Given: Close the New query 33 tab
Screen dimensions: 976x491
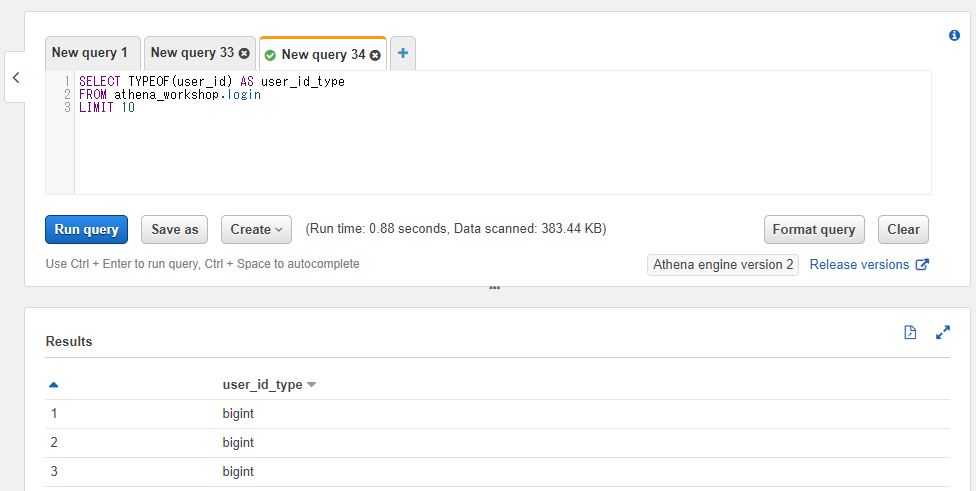Looking at the screenshot, I should pyautogui.click(x=244, y=54).
